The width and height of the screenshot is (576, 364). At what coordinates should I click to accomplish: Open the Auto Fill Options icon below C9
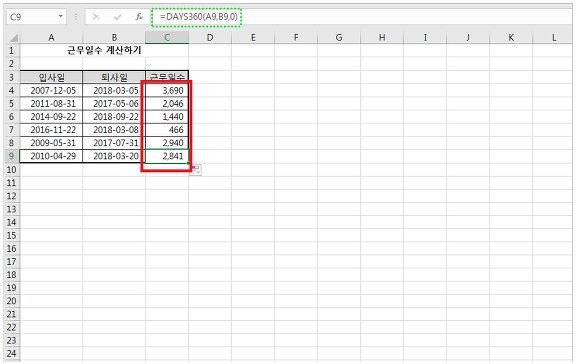pos(195,170)
